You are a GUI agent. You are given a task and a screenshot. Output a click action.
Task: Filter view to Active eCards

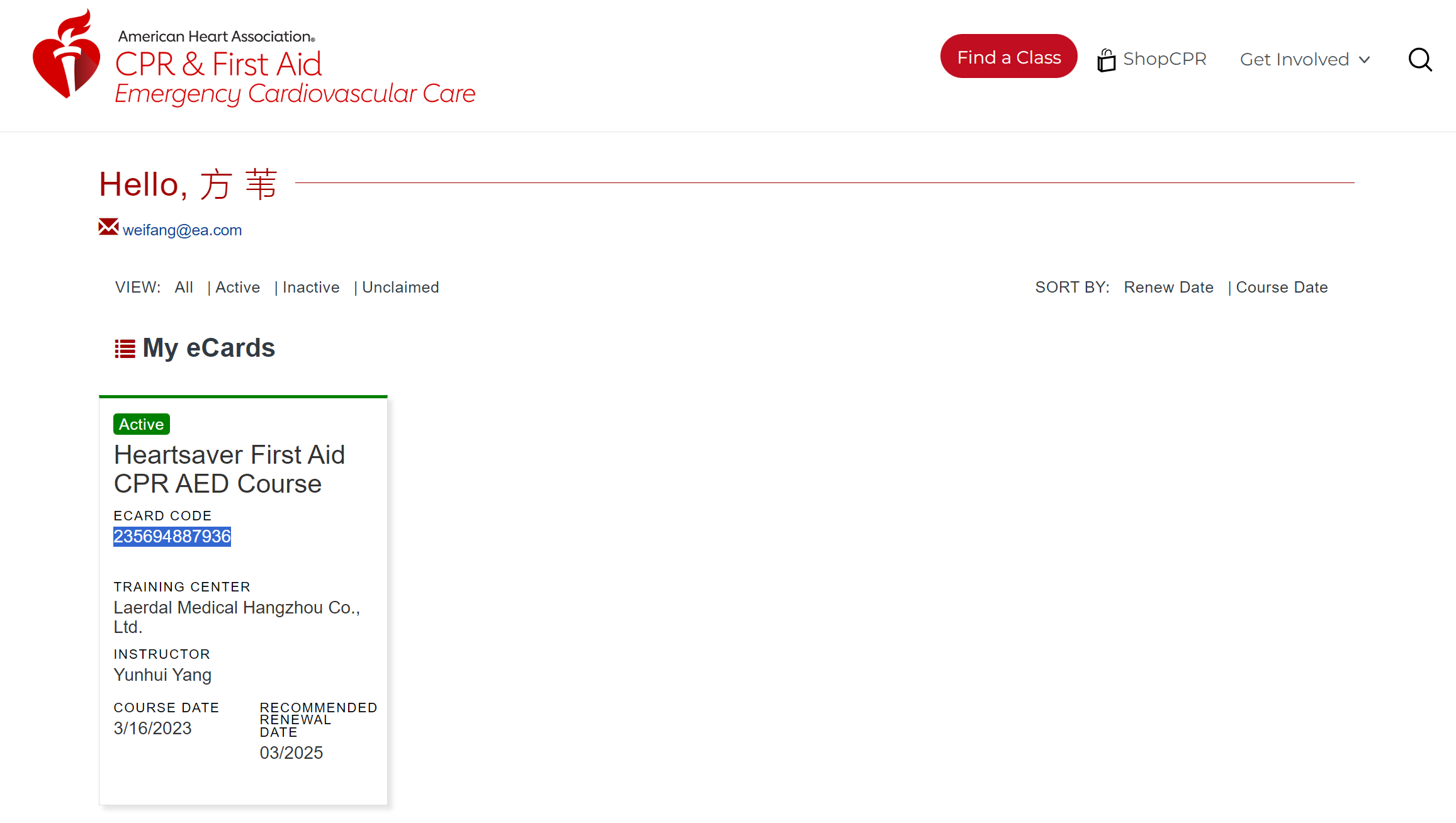pyautogui.click(x=237, y=288)
